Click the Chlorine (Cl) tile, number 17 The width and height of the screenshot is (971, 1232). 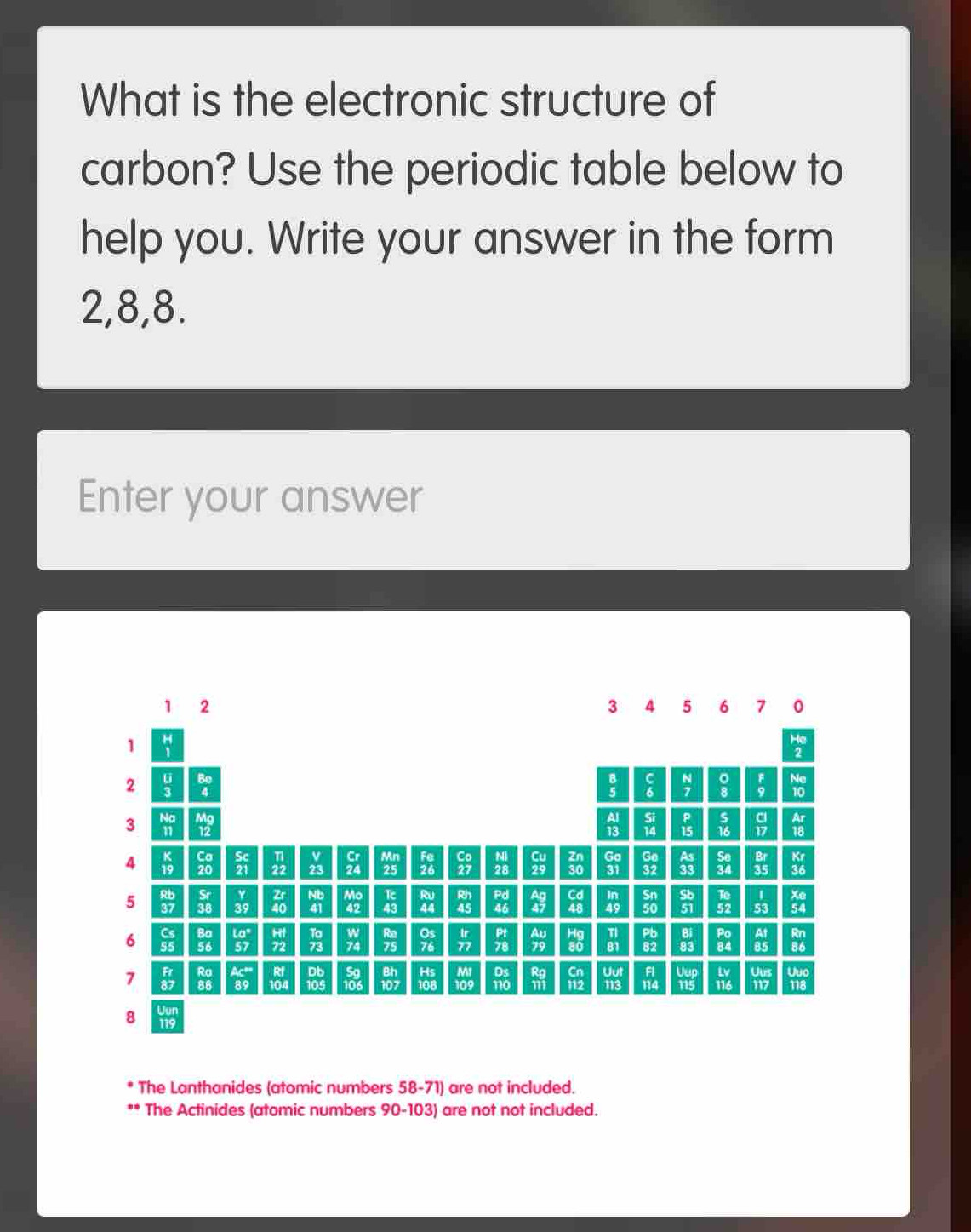[762, 823]
